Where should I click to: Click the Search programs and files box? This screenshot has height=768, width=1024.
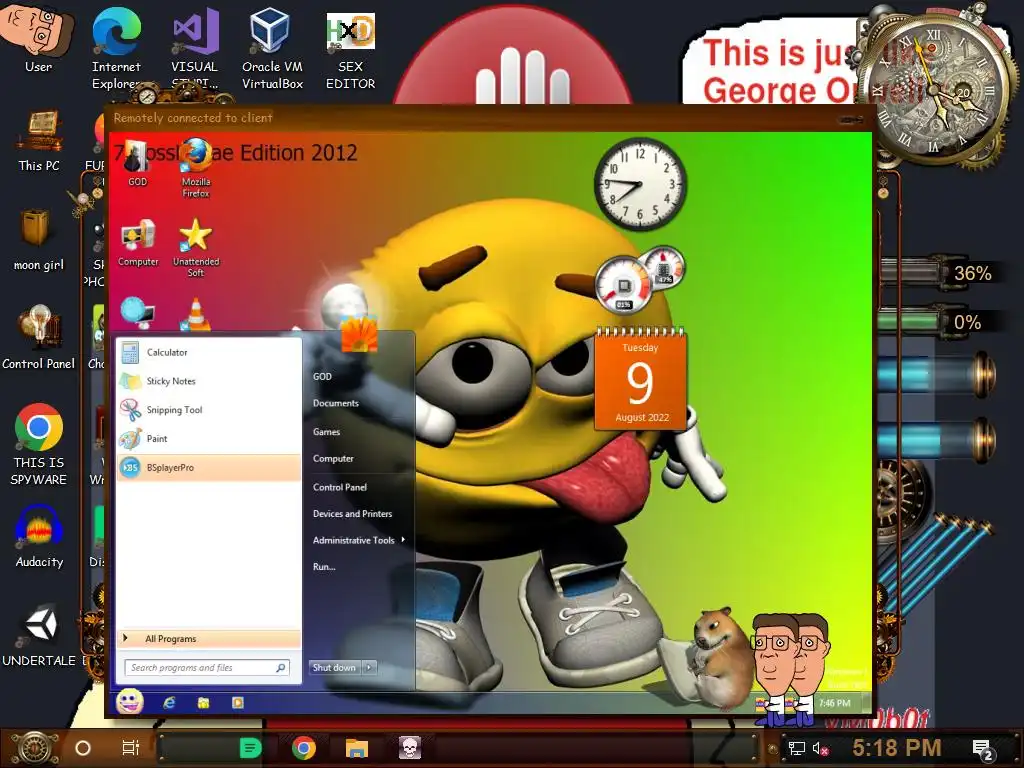click(x=208, y=667)
